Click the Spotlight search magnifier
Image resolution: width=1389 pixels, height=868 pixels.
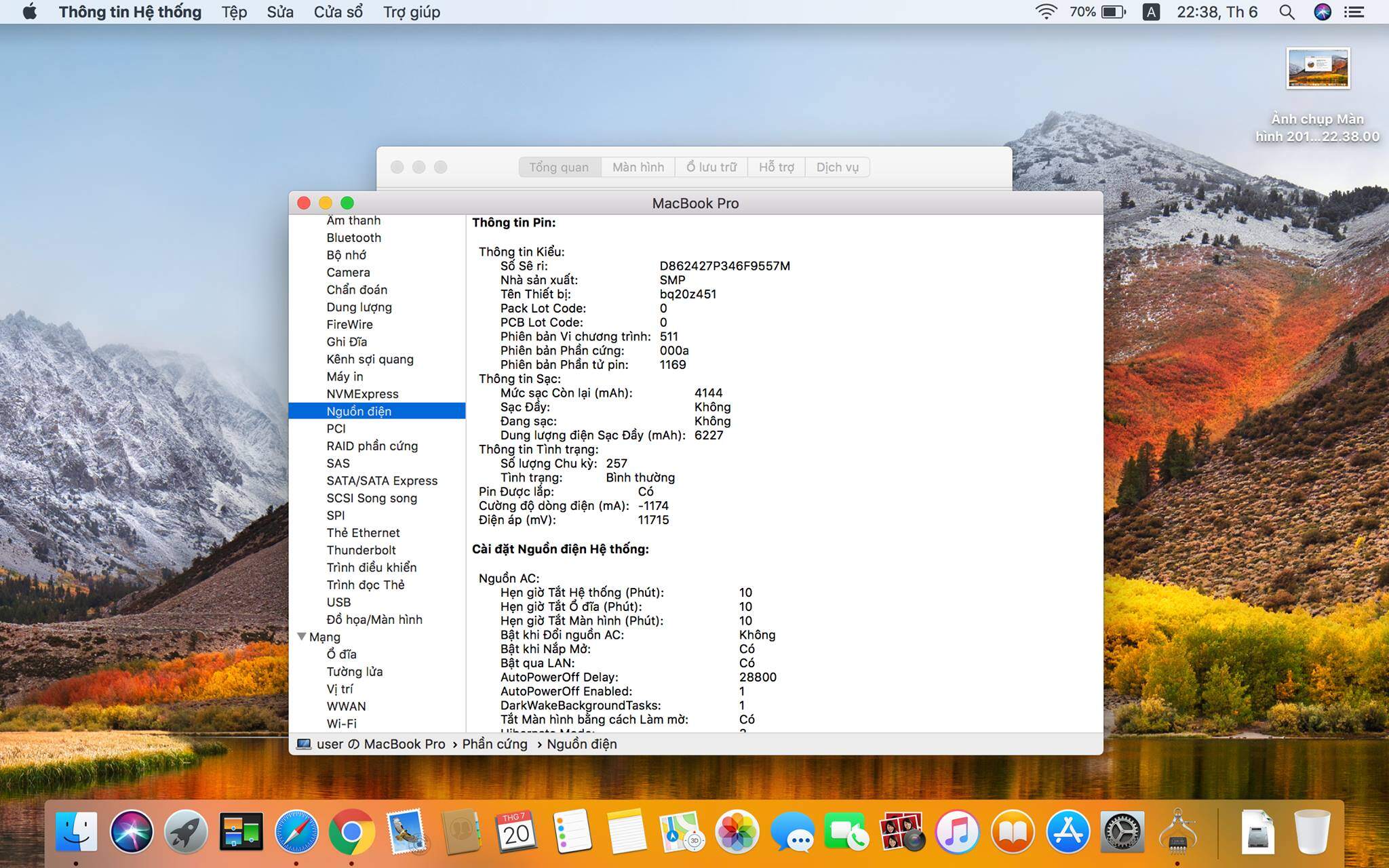click(x=1287, y=12)
